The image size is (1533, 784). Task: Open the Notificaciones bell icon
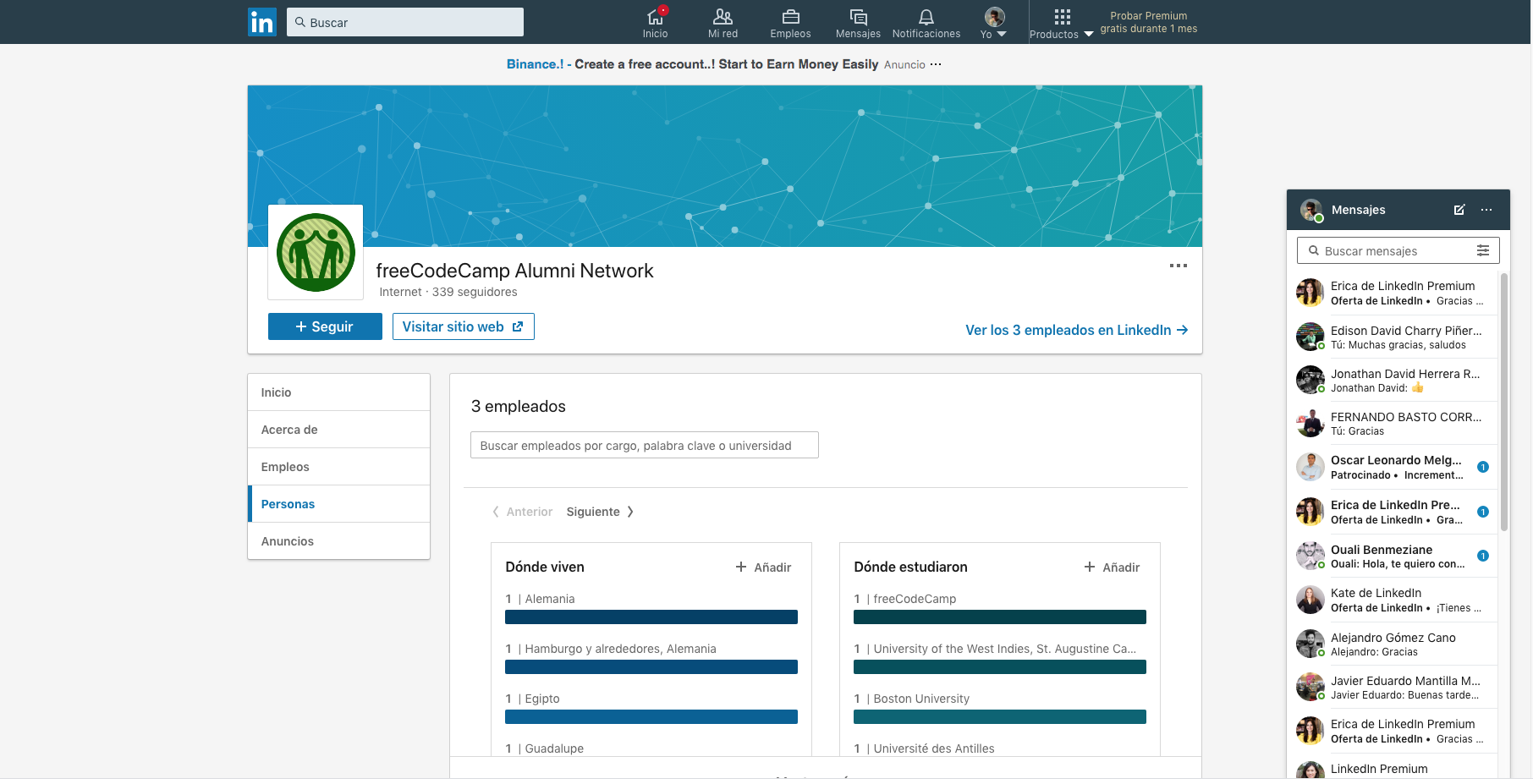point(926,23)
